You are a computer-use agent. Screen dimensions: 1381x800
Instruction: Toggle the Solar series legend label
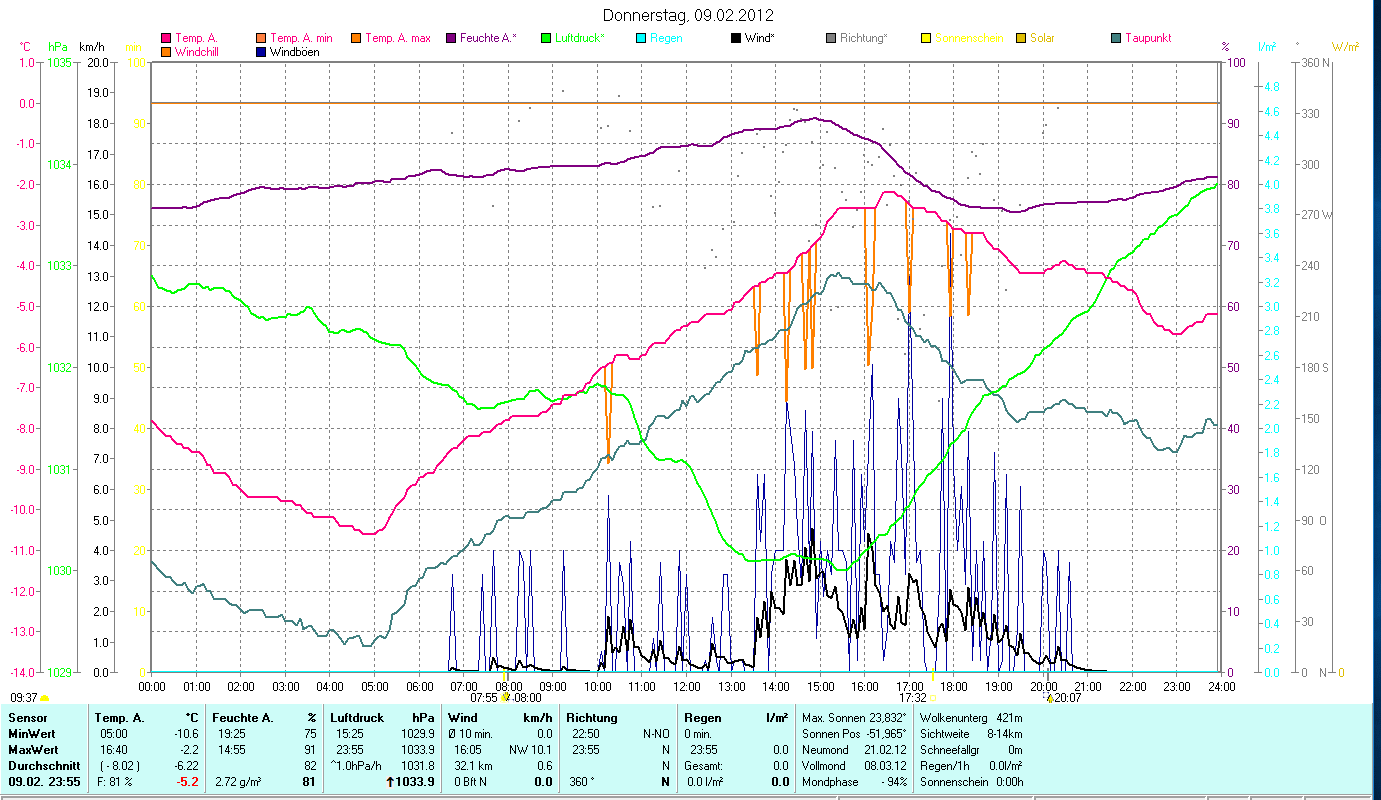1042,39
